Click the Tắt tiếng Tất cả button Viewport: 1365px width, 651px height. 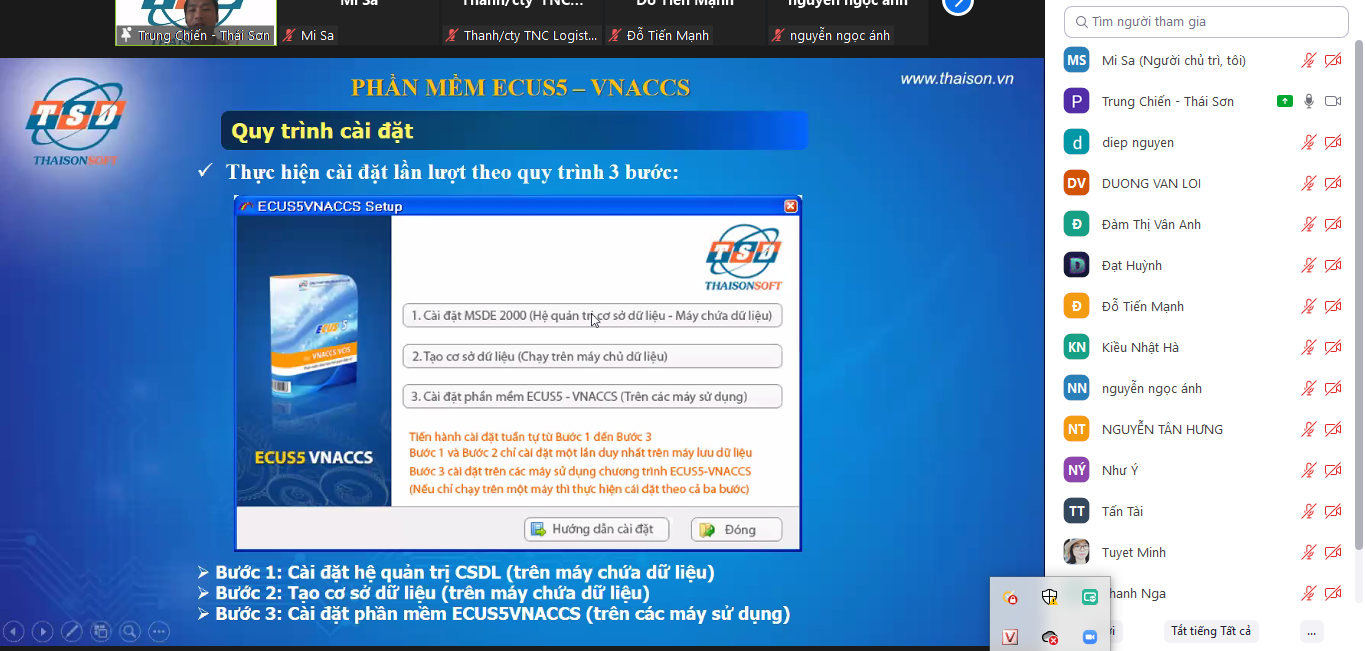[1211, 631]
